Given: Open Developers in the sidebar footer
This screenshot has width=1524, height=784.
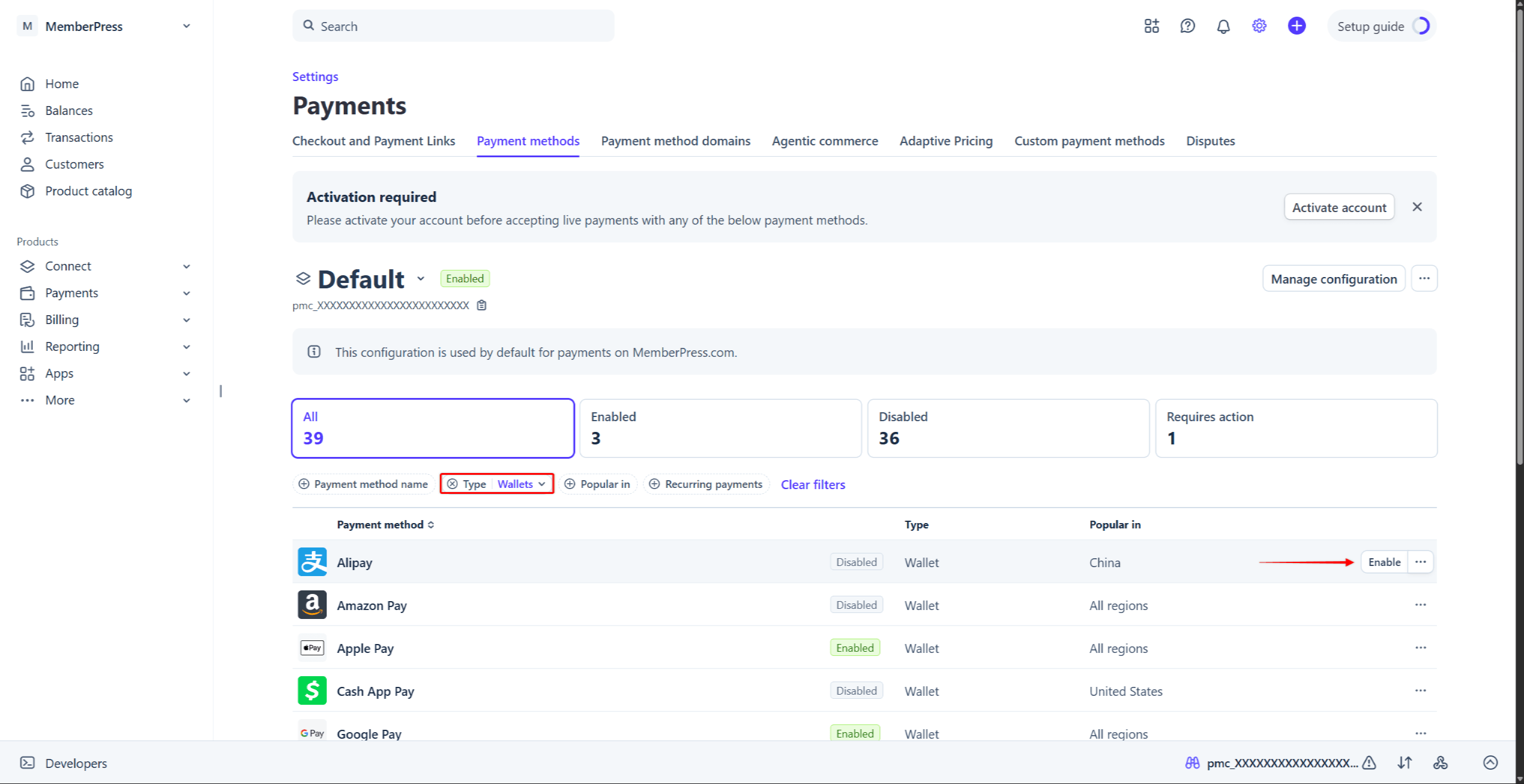Looking at the screenshot, I should click(64, 763).
